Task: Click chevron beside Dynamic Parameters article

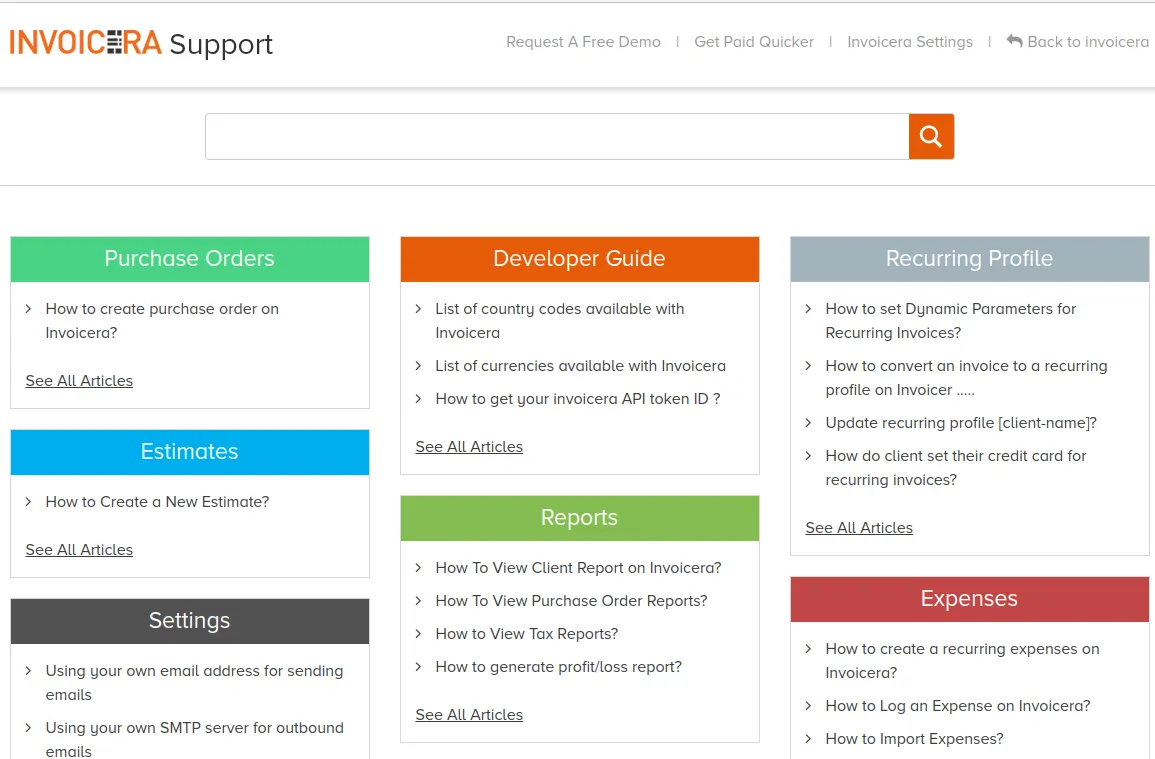Action: pyautogui.click(x=808, y=309)
